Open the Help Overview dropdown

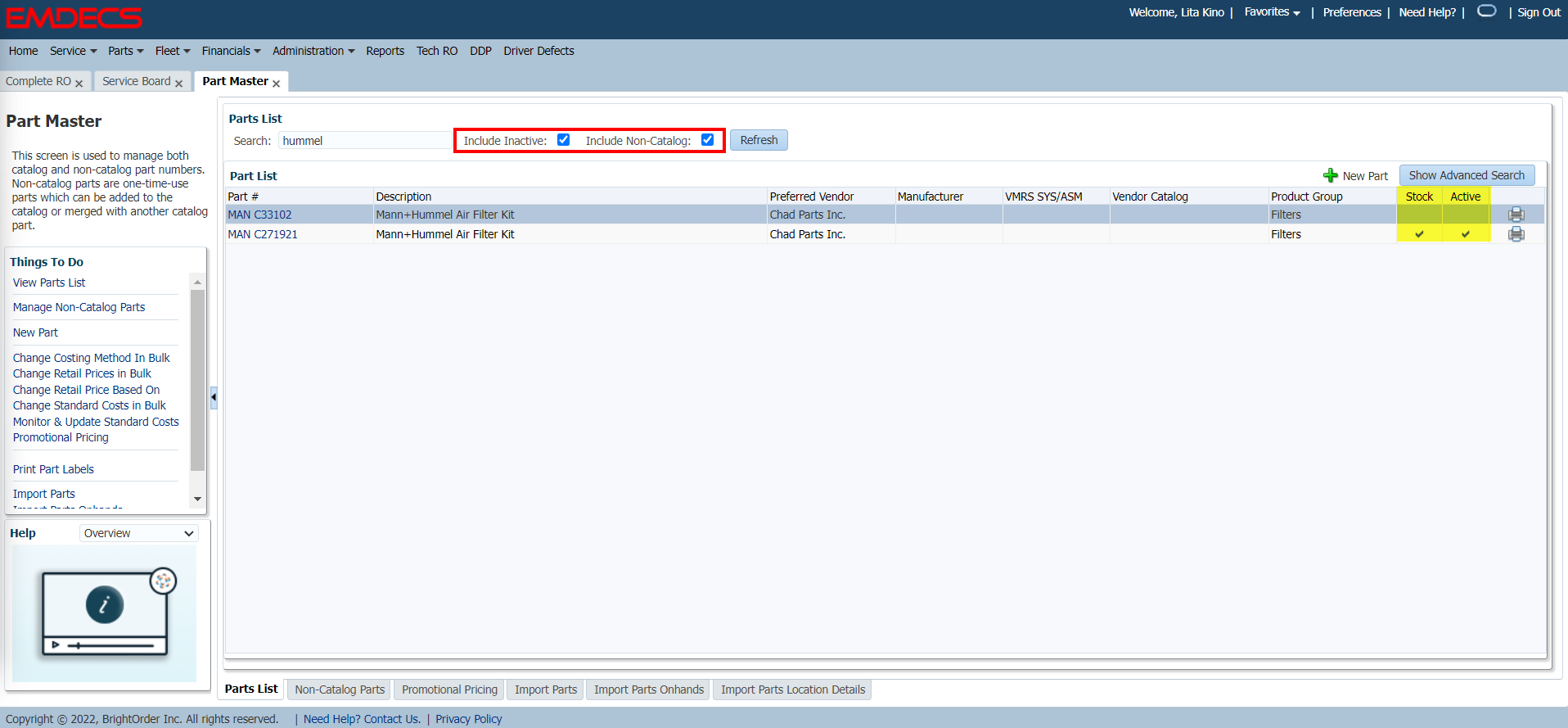(139, 533)
